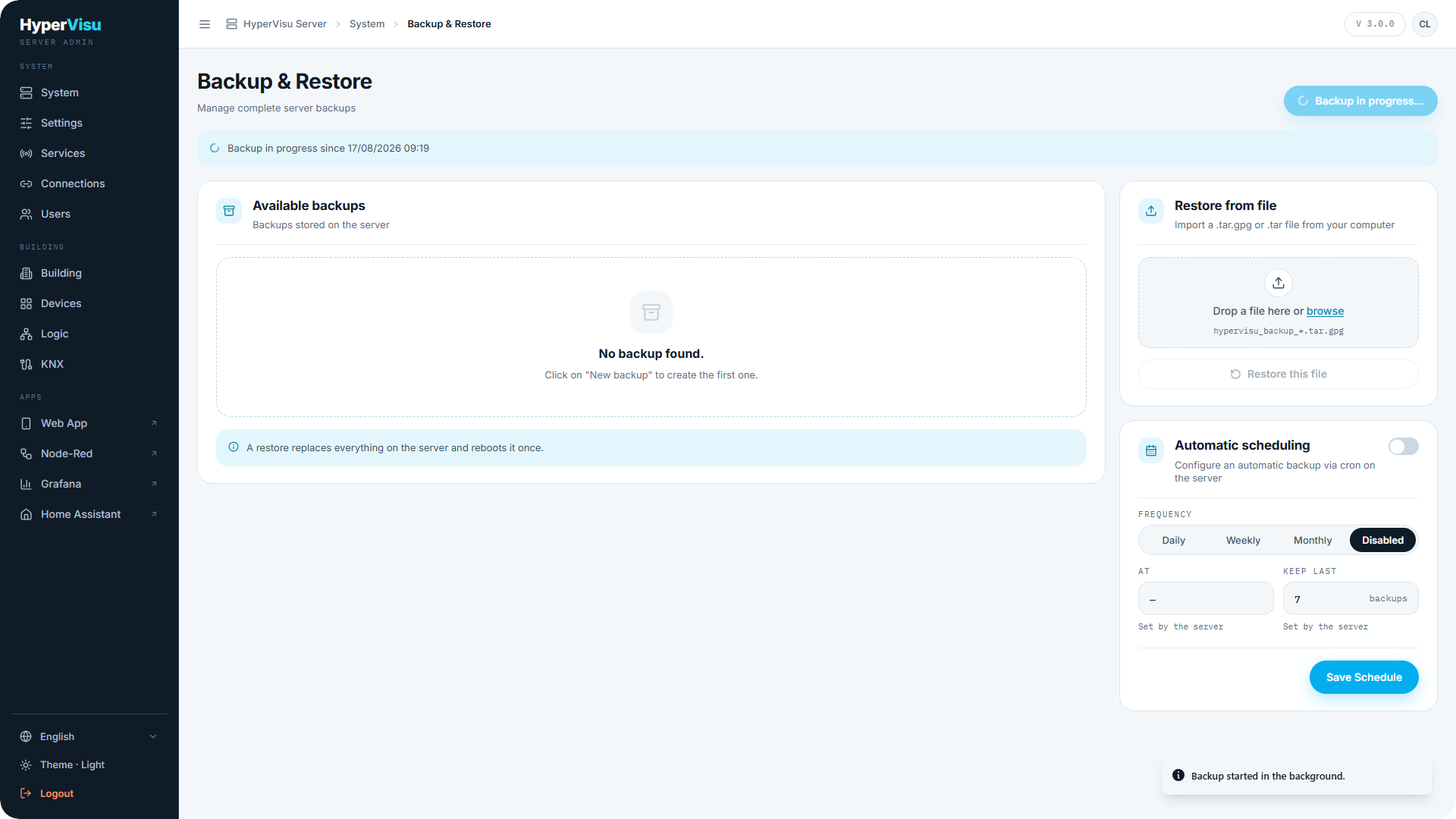Click the Grafana chart icon
This screenshot has width=1456, height=819.
(x=26, y=484)
